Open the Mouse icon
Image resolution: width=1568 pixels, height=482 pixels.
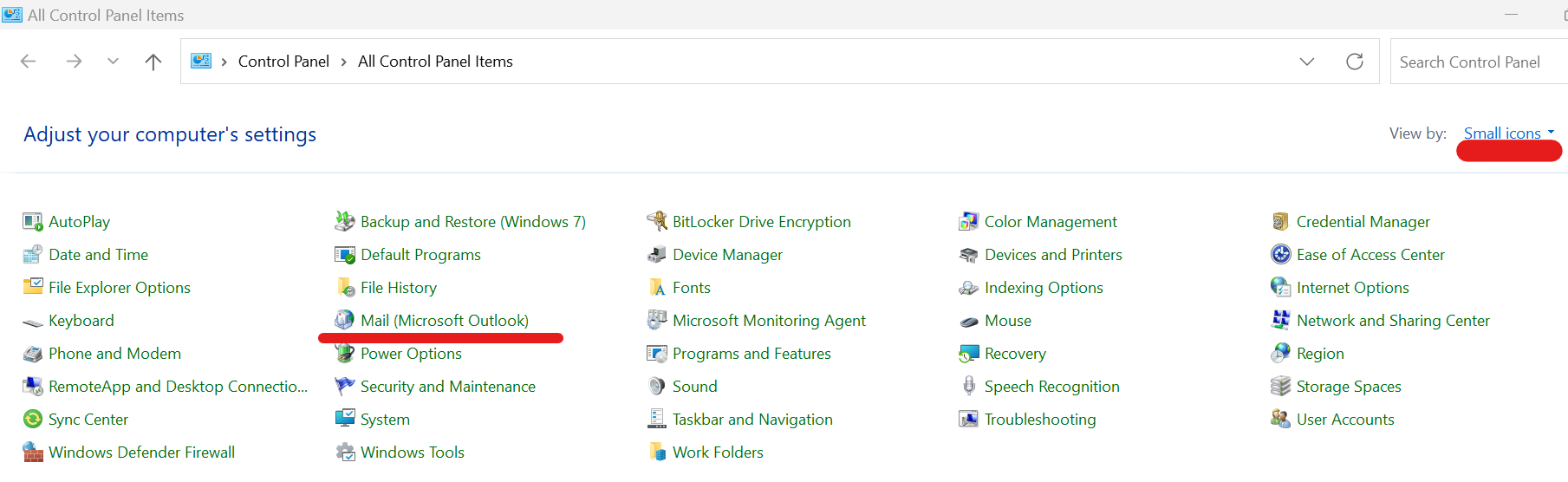pos(969,322)
